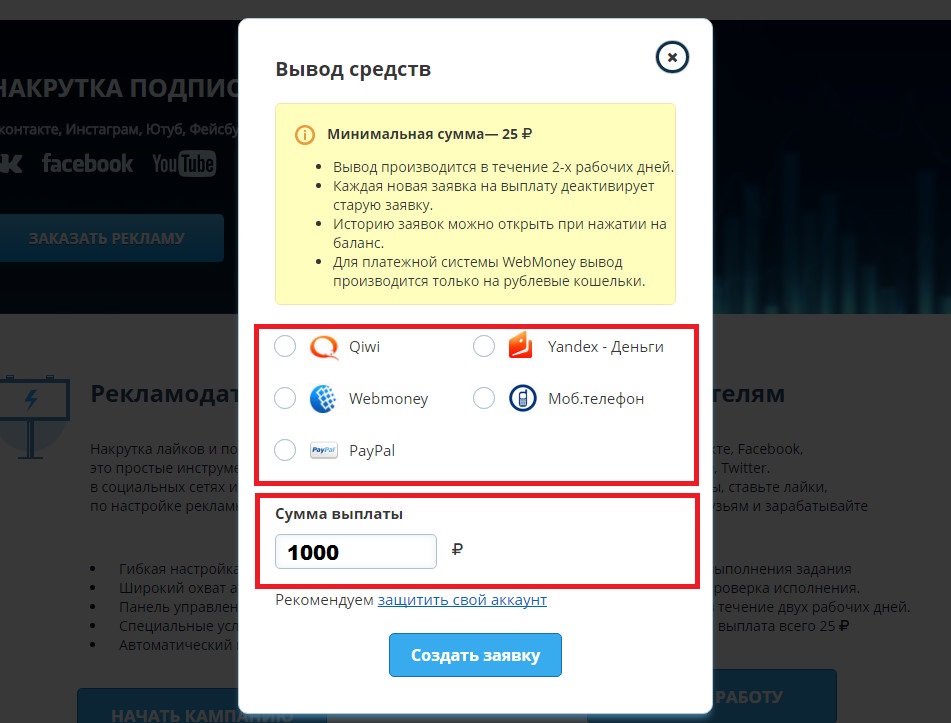Click the facebook logo in the header

pos(87,164)
